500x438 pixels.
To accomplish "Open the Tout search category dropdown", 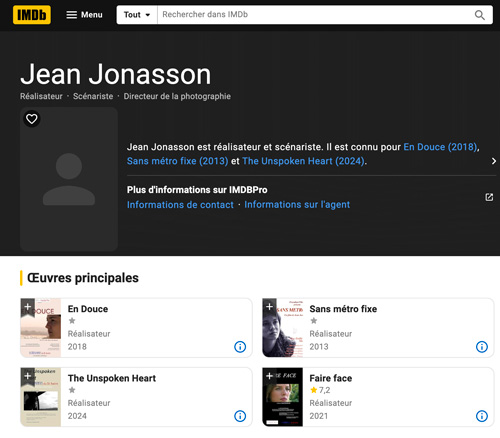I will [x=137, y=15].
